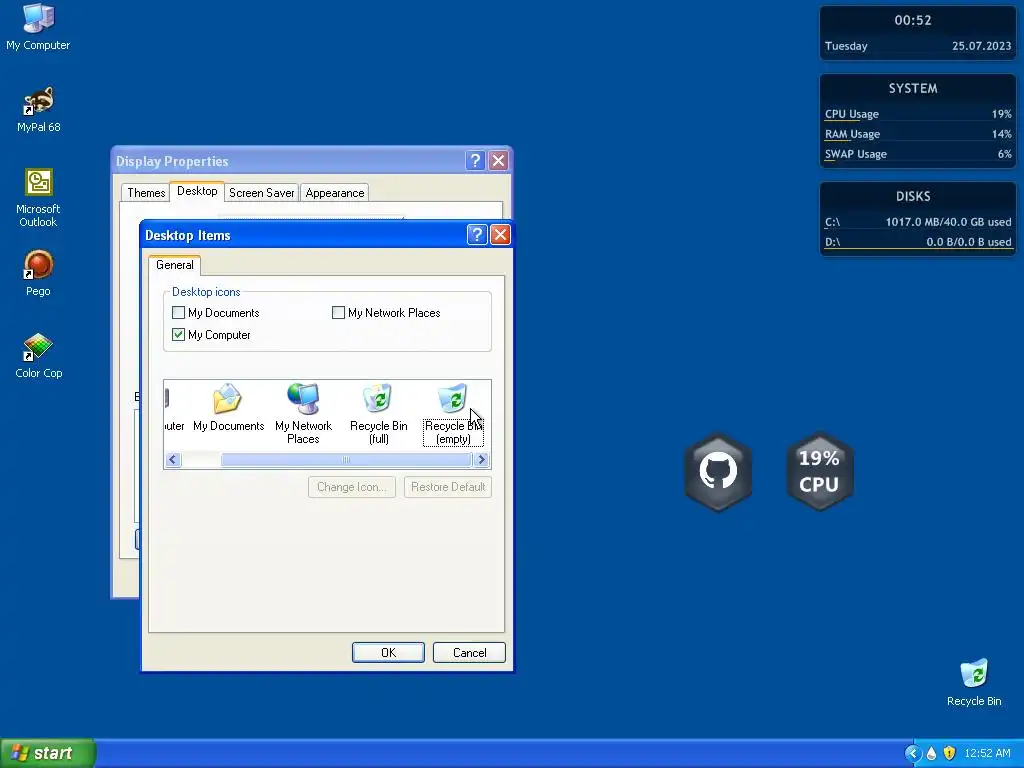Select the Microsoft Outlook desktop icon
The height and width of the screenshot is (768, 1024).
pyautogui.click(x=38, y=198)
